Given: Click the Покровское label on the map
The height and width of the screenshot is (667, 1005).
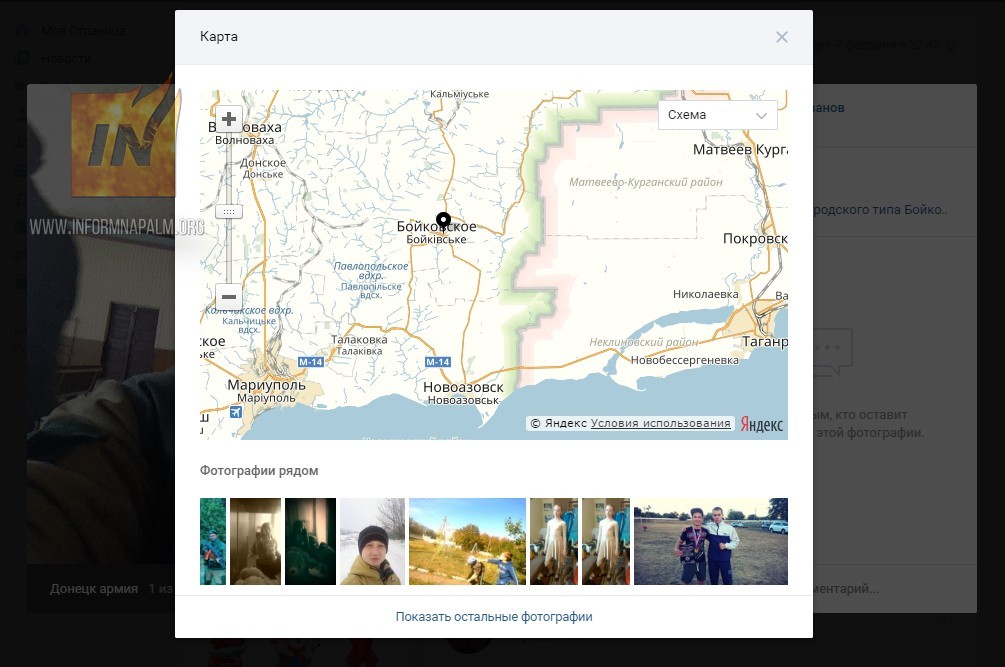Looking at the screenshot, I should click(x=755, y=238).
